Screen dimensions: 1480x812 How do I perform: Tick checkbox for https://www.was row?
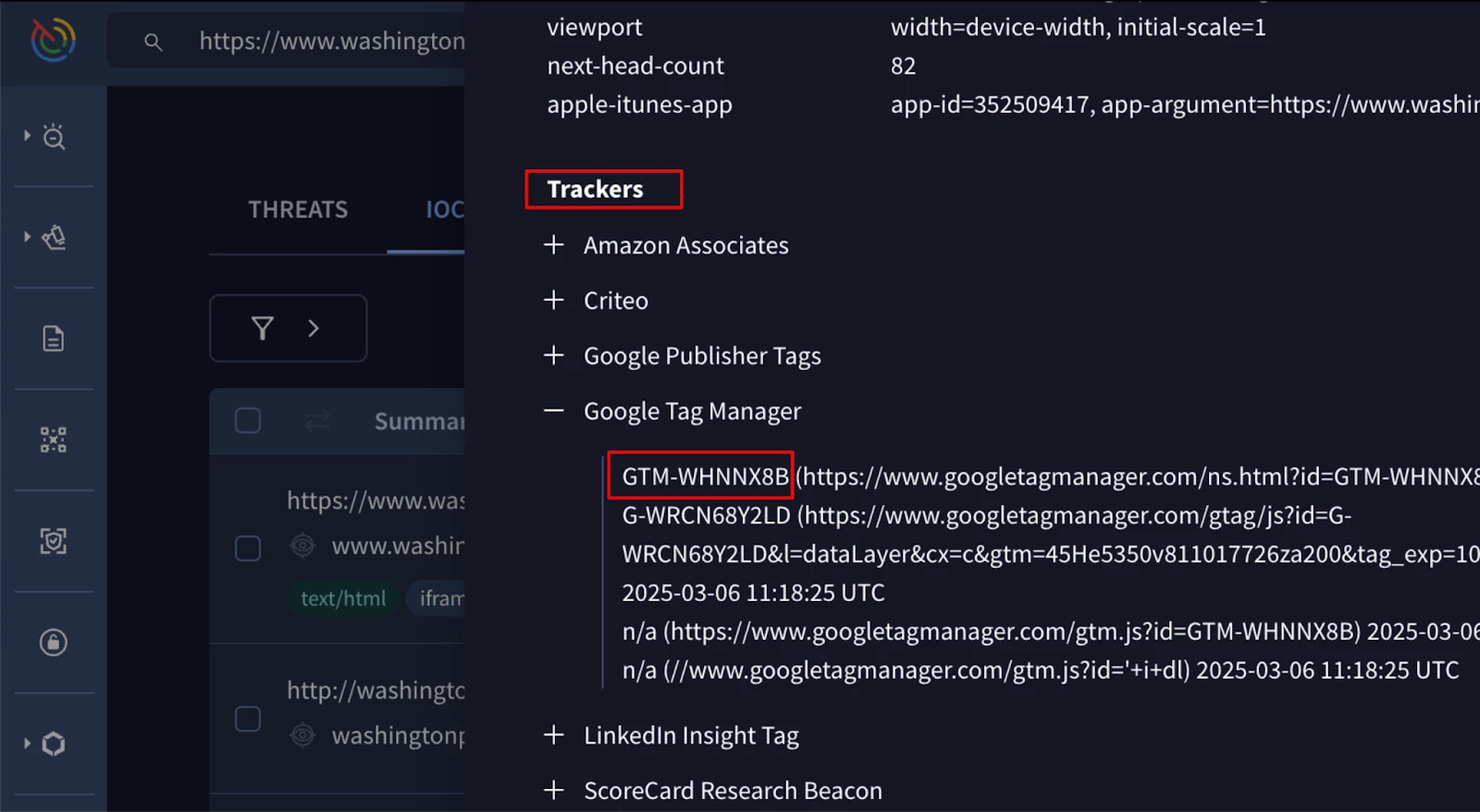pos(248,548)
